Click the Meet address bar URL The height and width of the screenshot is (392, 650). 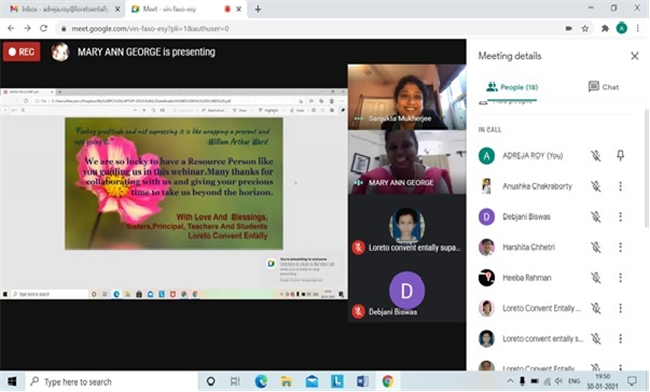tap(150, 29)
